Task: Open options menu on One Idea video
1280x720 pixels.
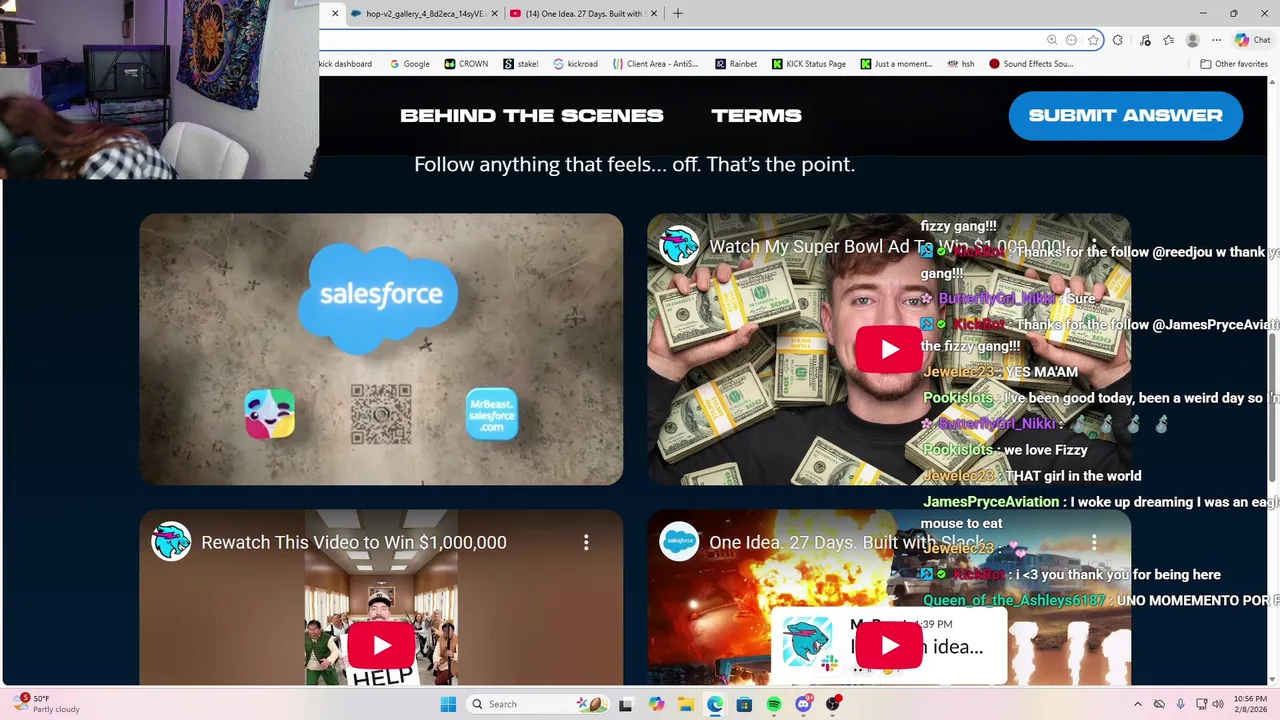Action: 1094,542
